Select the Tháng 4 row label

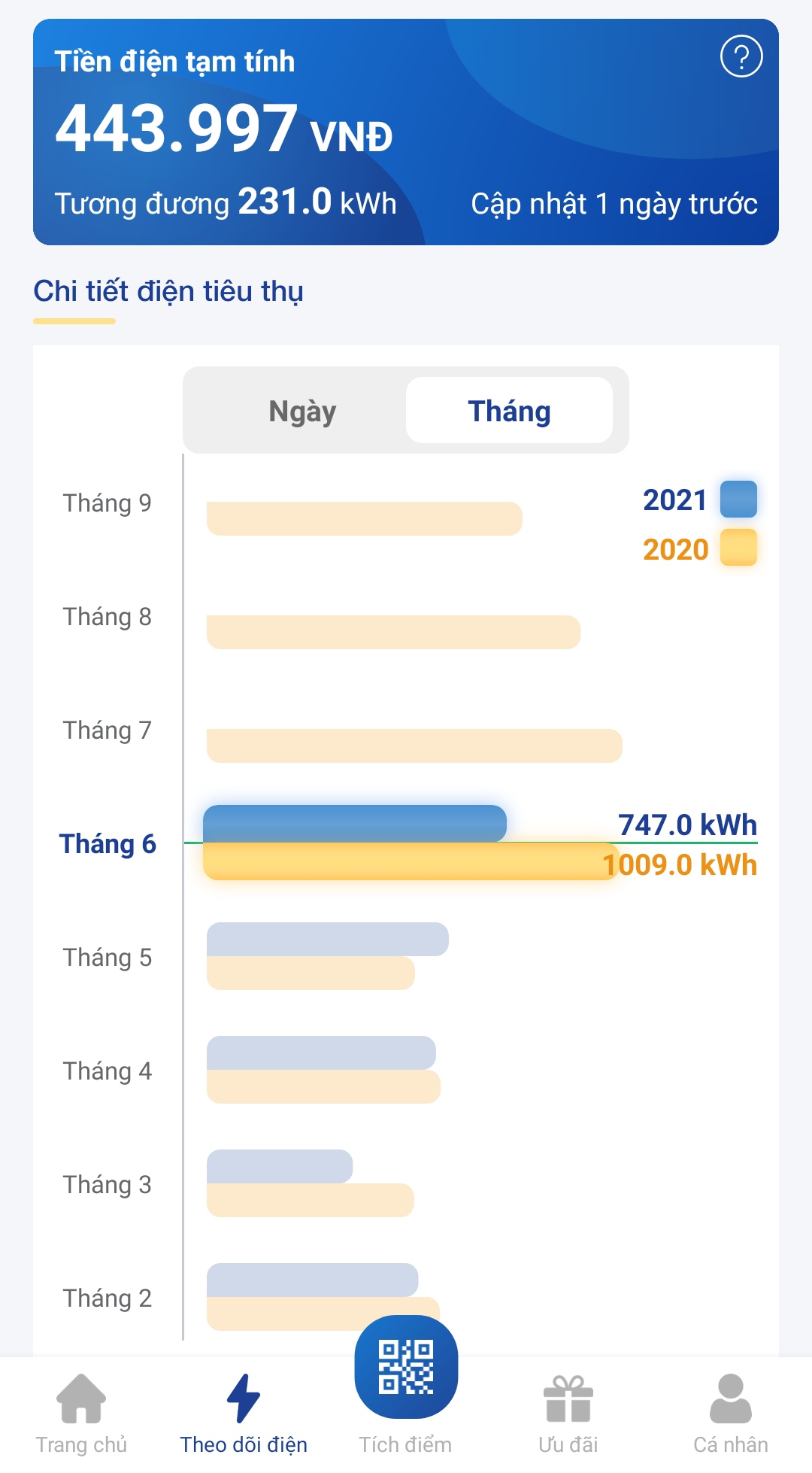click(x=108, y=1071)
